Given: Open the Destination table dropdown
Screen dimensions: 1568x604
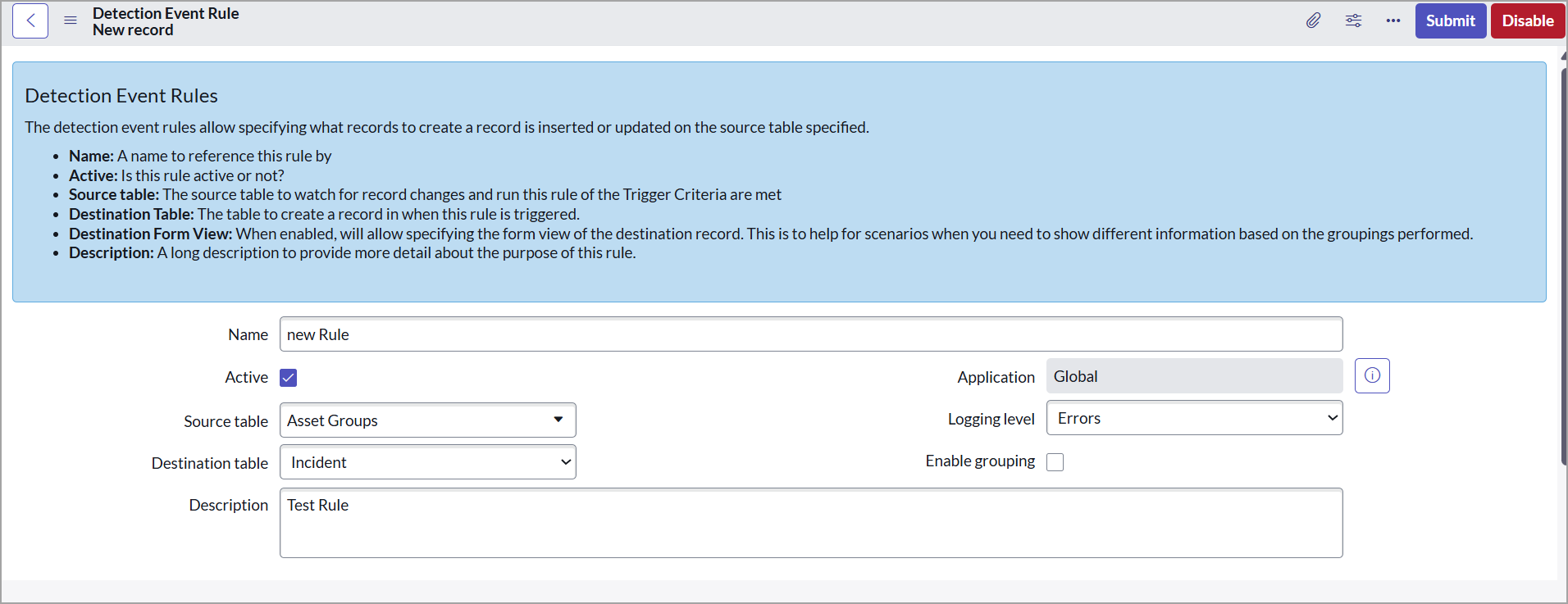Looking at the screenshot, I should tap(427, 462).
